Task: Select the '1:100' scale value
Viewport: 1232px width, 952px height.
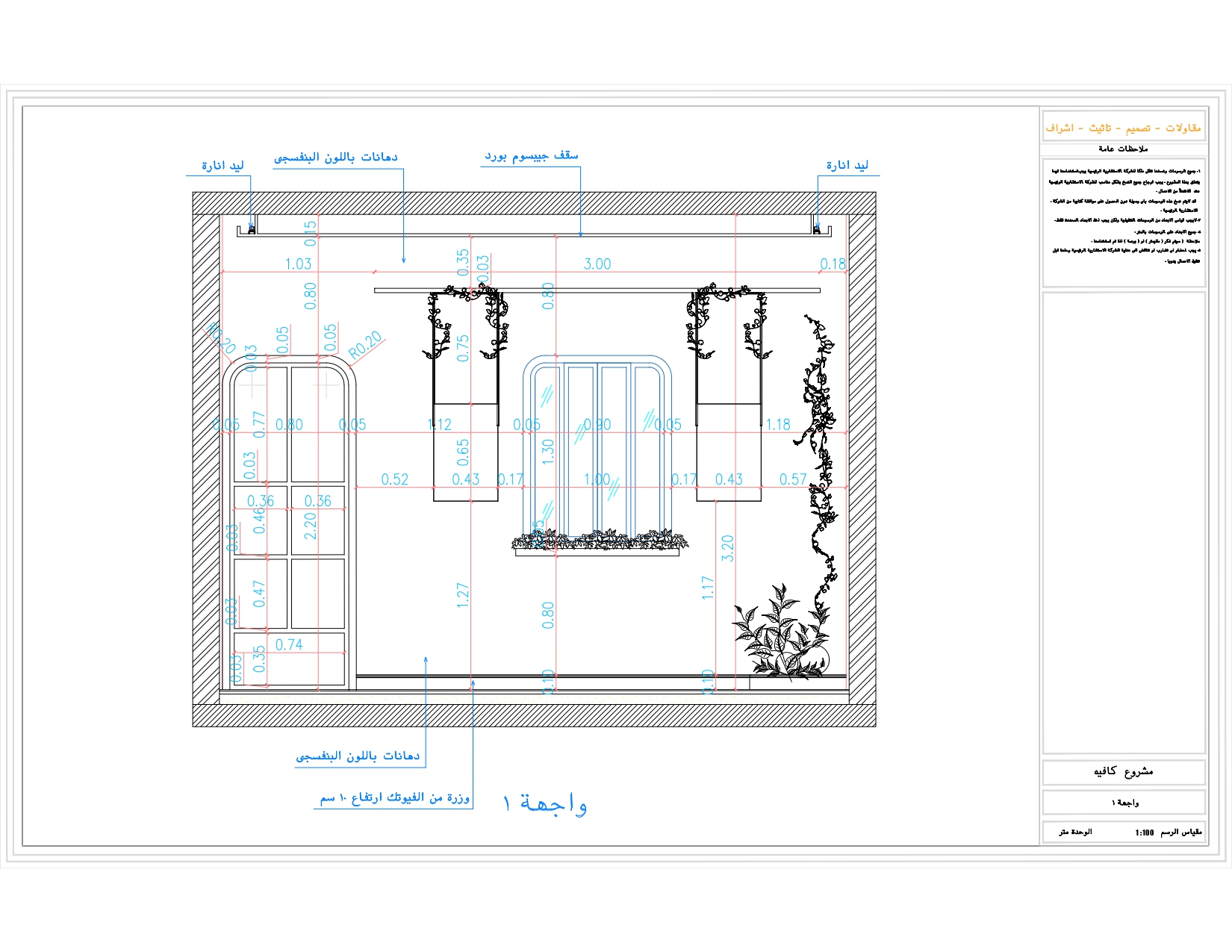Action: click(1145, 833)
